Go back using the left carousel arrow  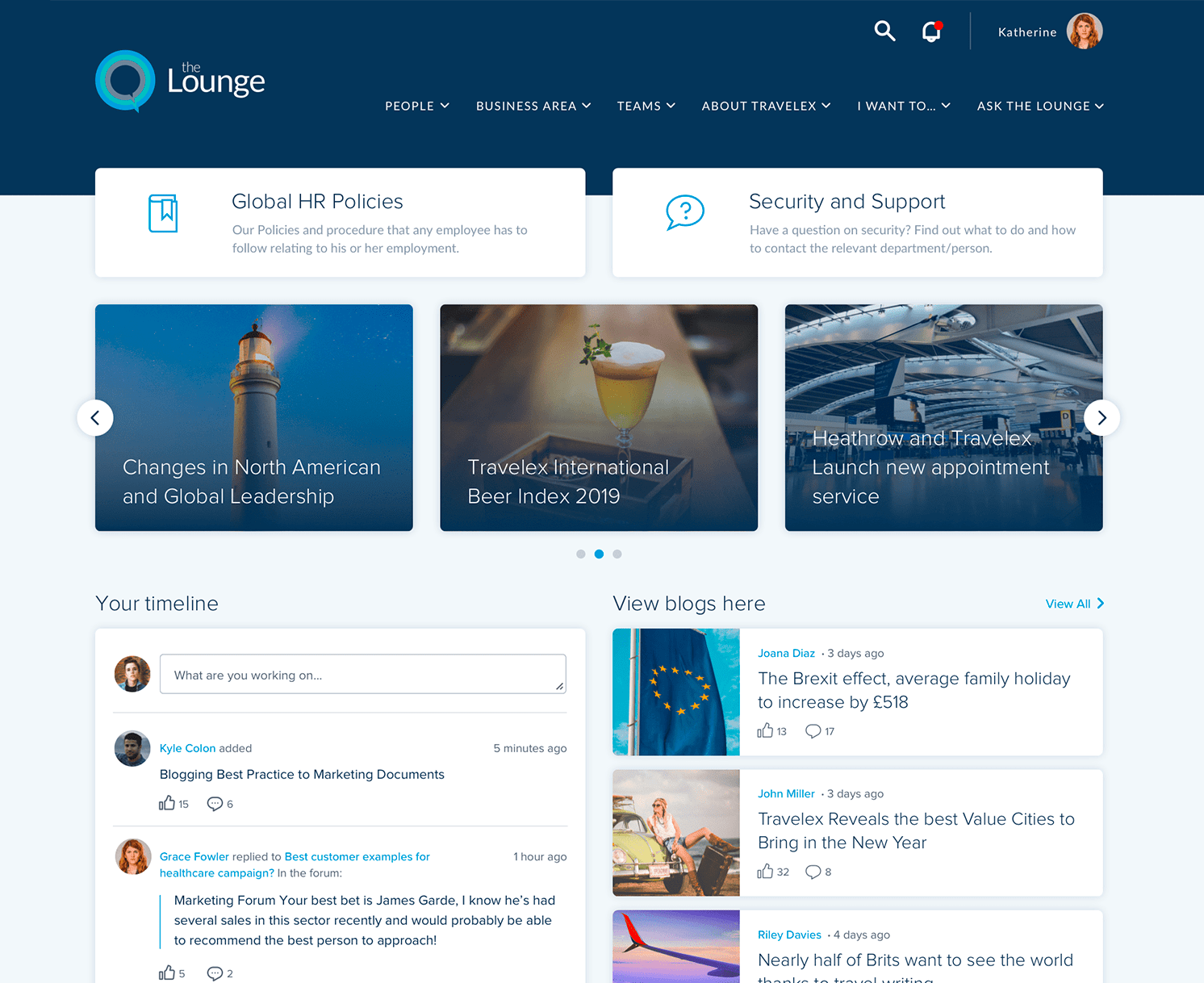click(96, 417)
